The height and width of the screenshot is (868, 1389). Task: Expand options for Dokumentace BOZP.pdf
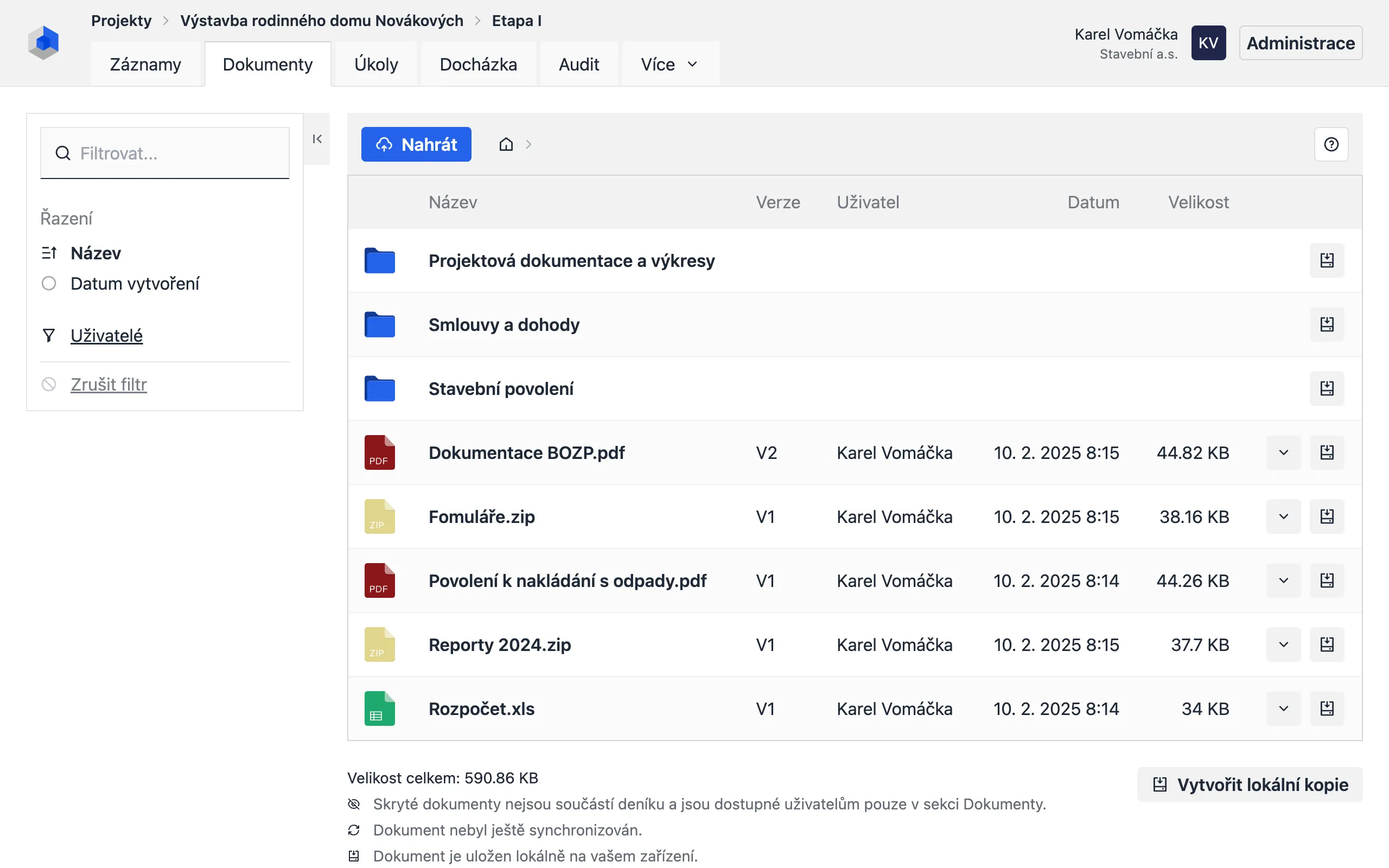(1283, 452)
